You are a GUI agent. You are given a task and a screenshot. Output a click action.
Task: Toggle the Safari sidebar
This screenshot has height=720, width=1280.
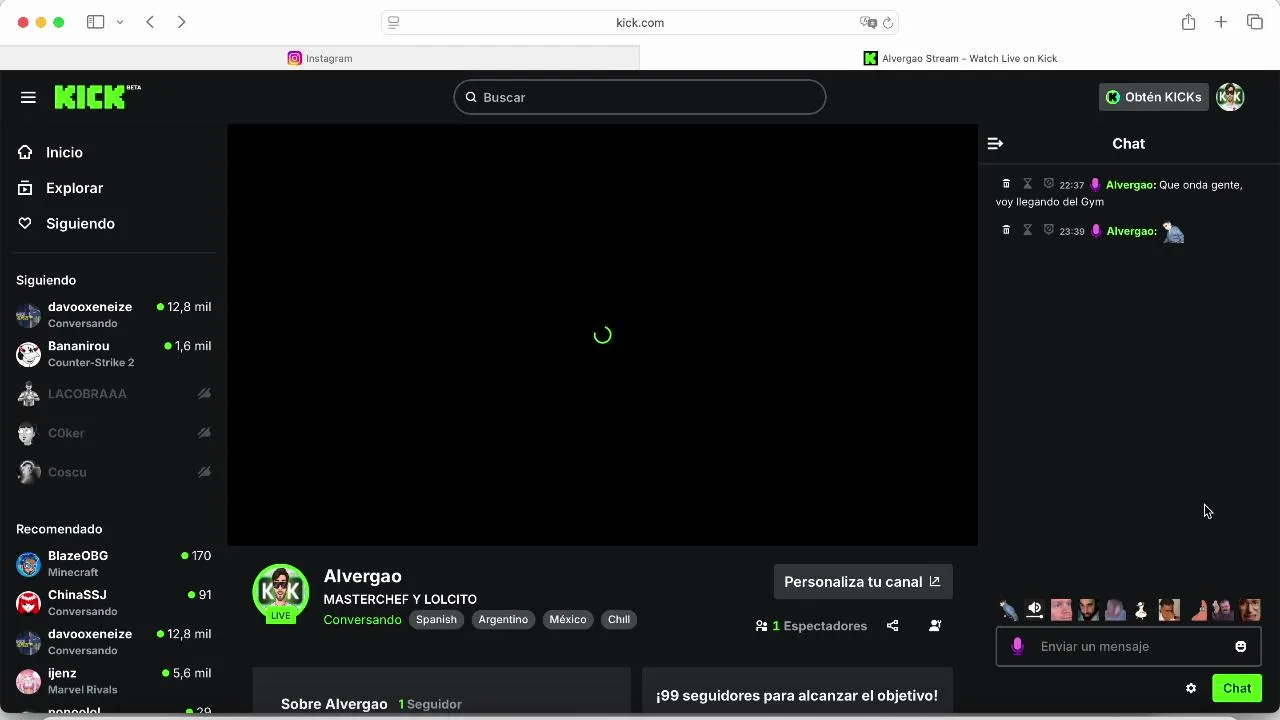[x=96, y=22]
